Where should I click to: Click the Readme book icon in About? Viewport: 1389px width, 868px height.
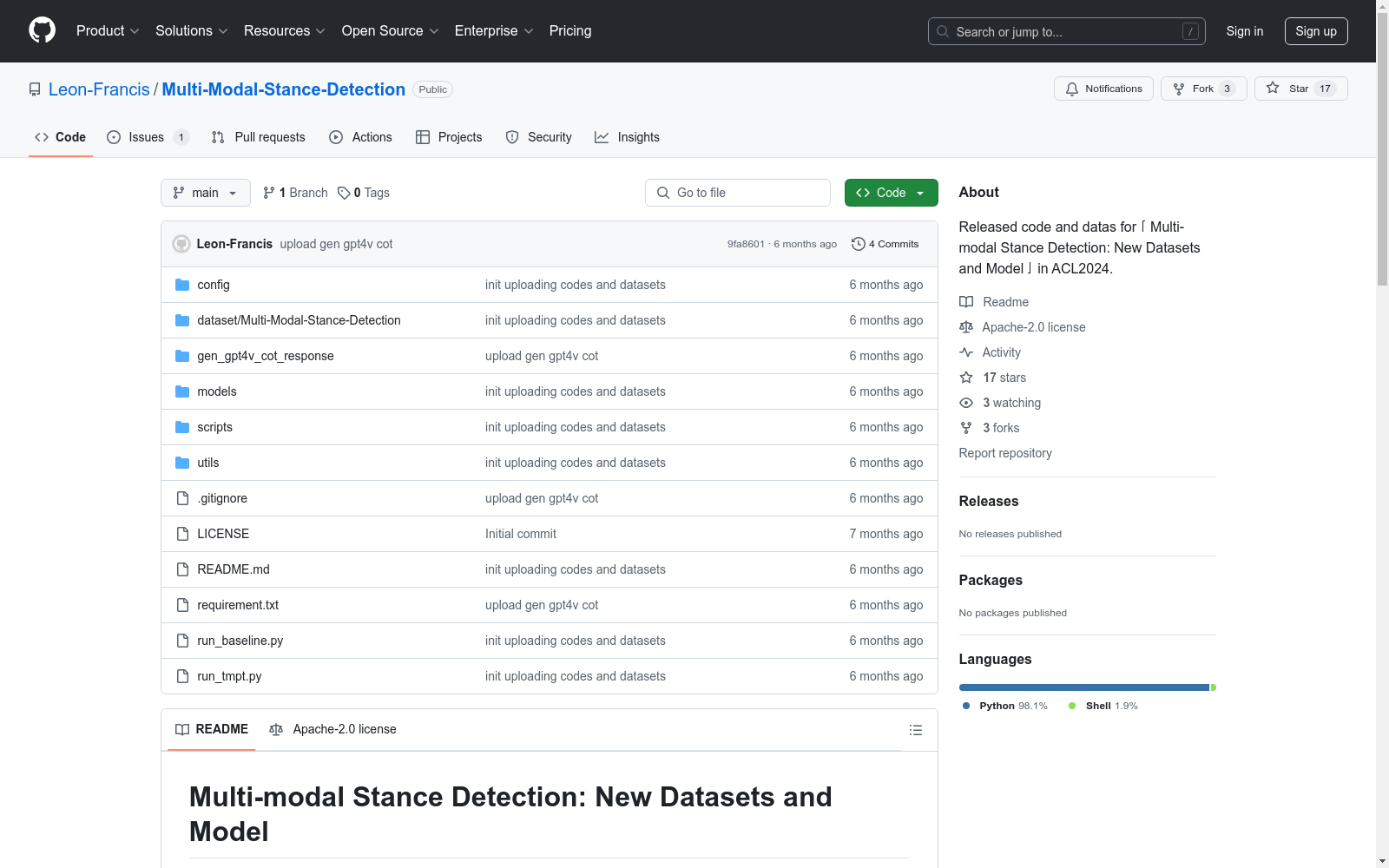966,302
